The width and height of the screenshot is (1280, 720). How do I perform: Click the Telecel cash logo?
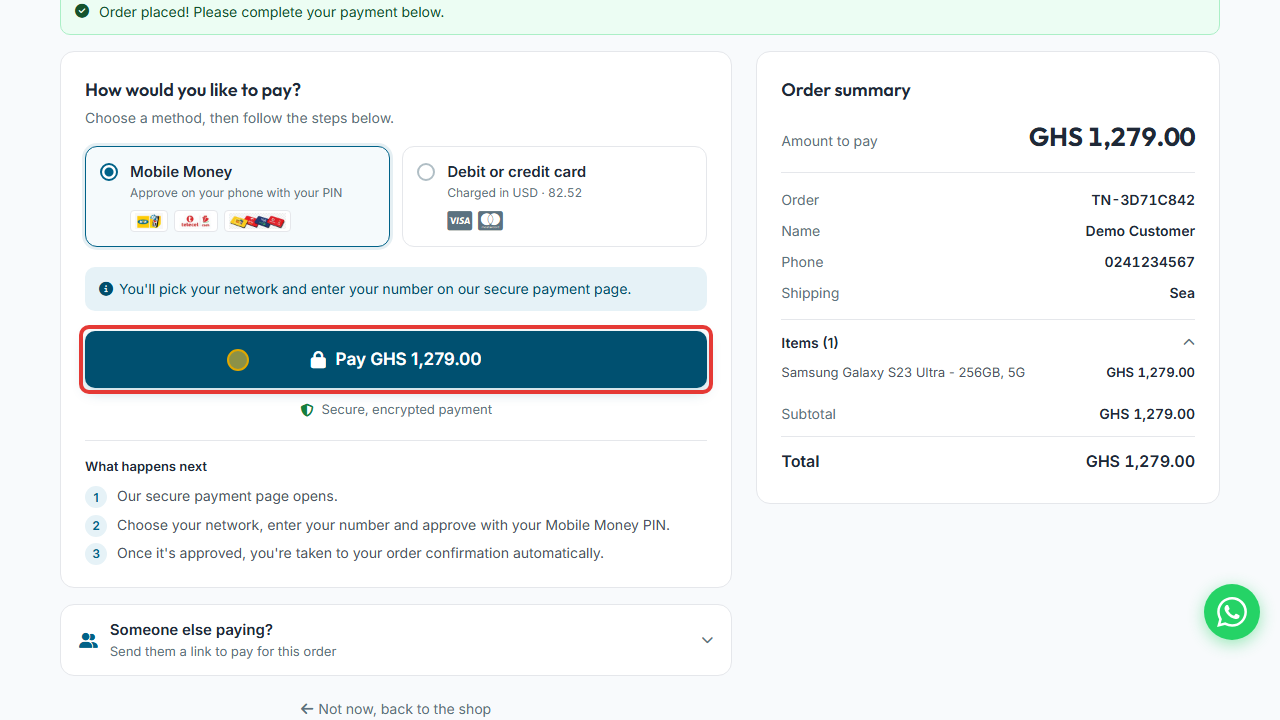tap(196, 221)
